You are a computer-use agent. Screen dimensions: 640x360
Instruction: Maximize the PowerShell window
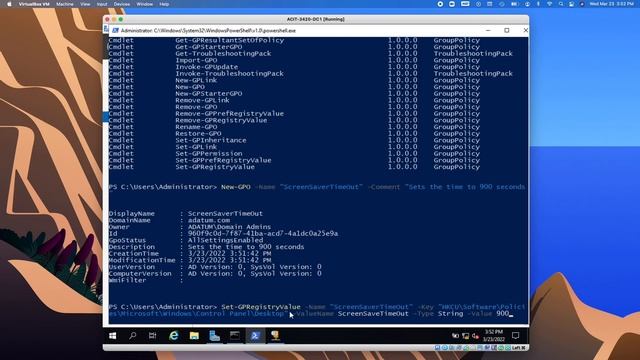click(507, 30)
